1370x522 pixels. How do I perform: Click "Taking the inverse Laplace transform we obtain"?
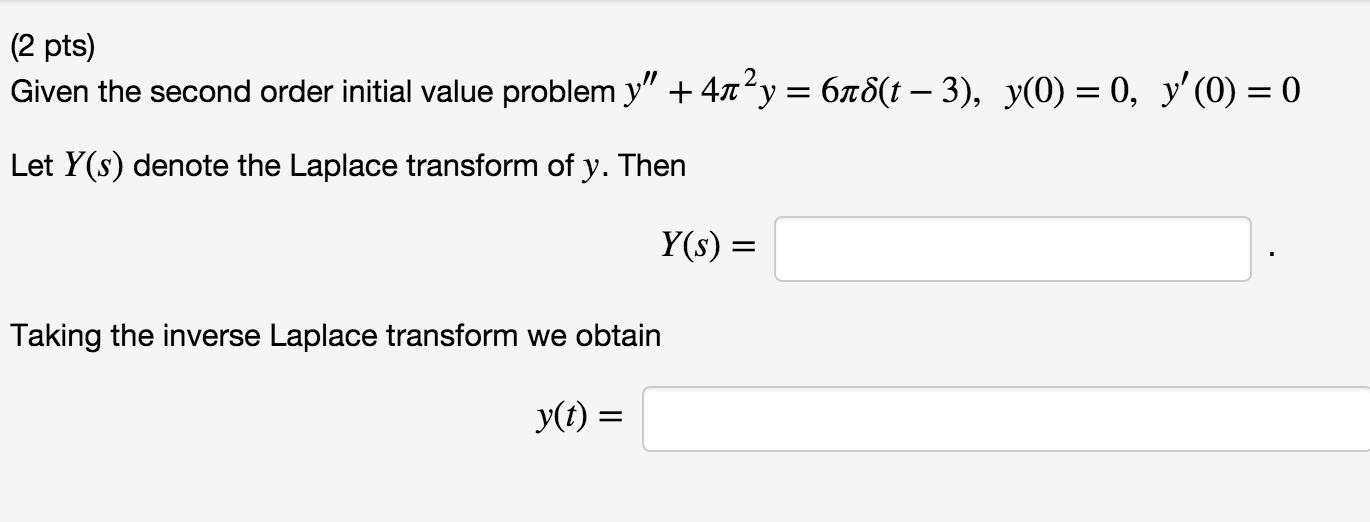pos(336,335)
